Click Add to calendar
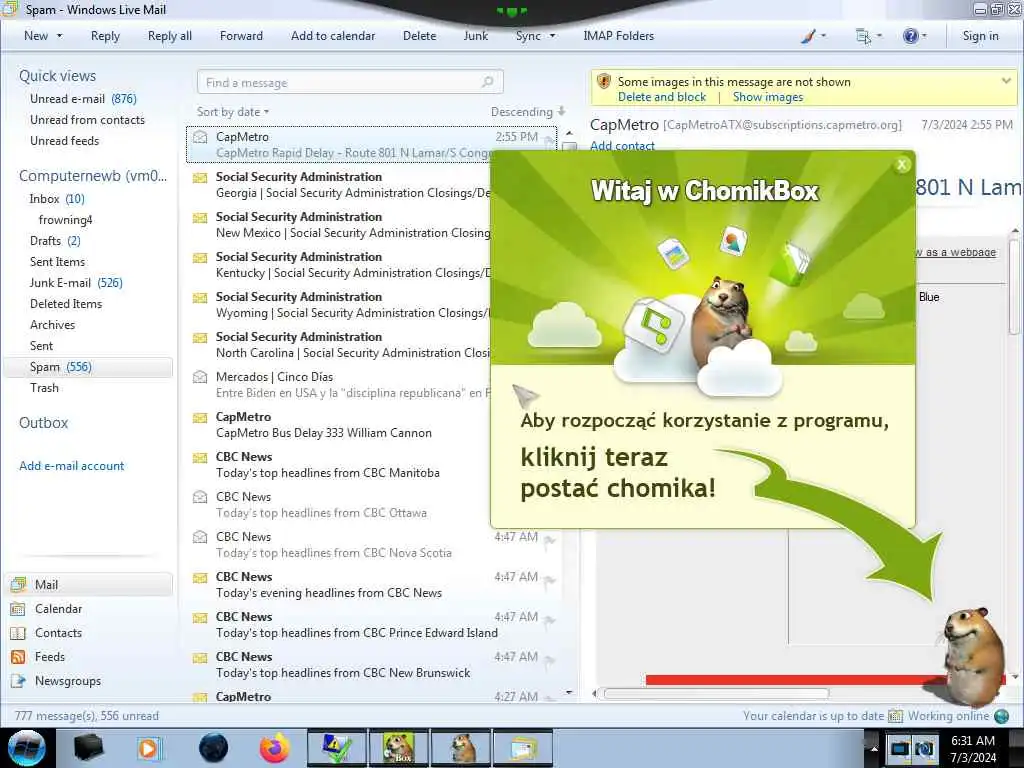 click(x=333, y=36)
